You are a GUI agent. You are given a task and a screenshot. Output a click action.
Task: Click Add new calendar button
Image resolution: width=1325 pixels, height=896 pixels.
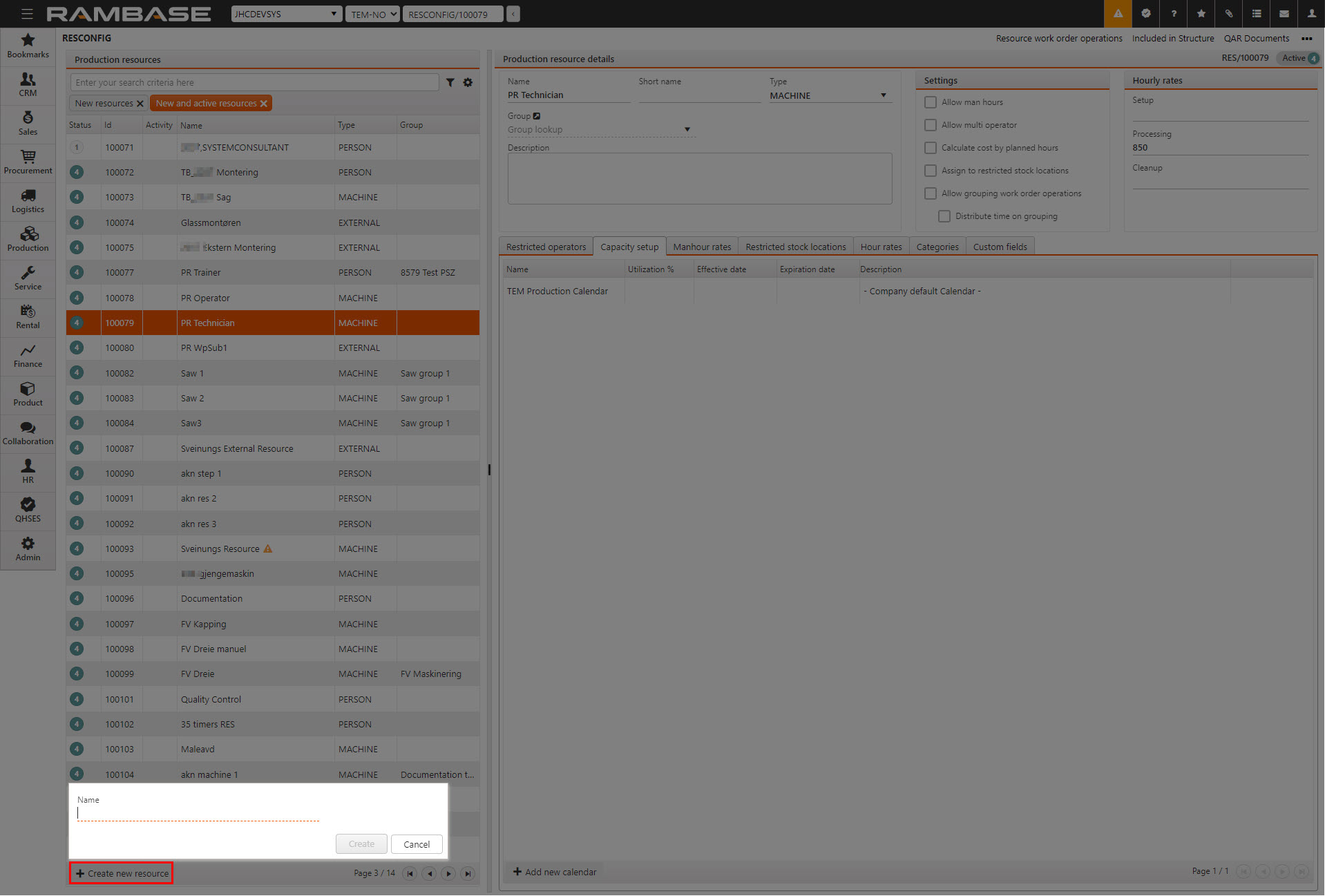(x=554, y=872)
